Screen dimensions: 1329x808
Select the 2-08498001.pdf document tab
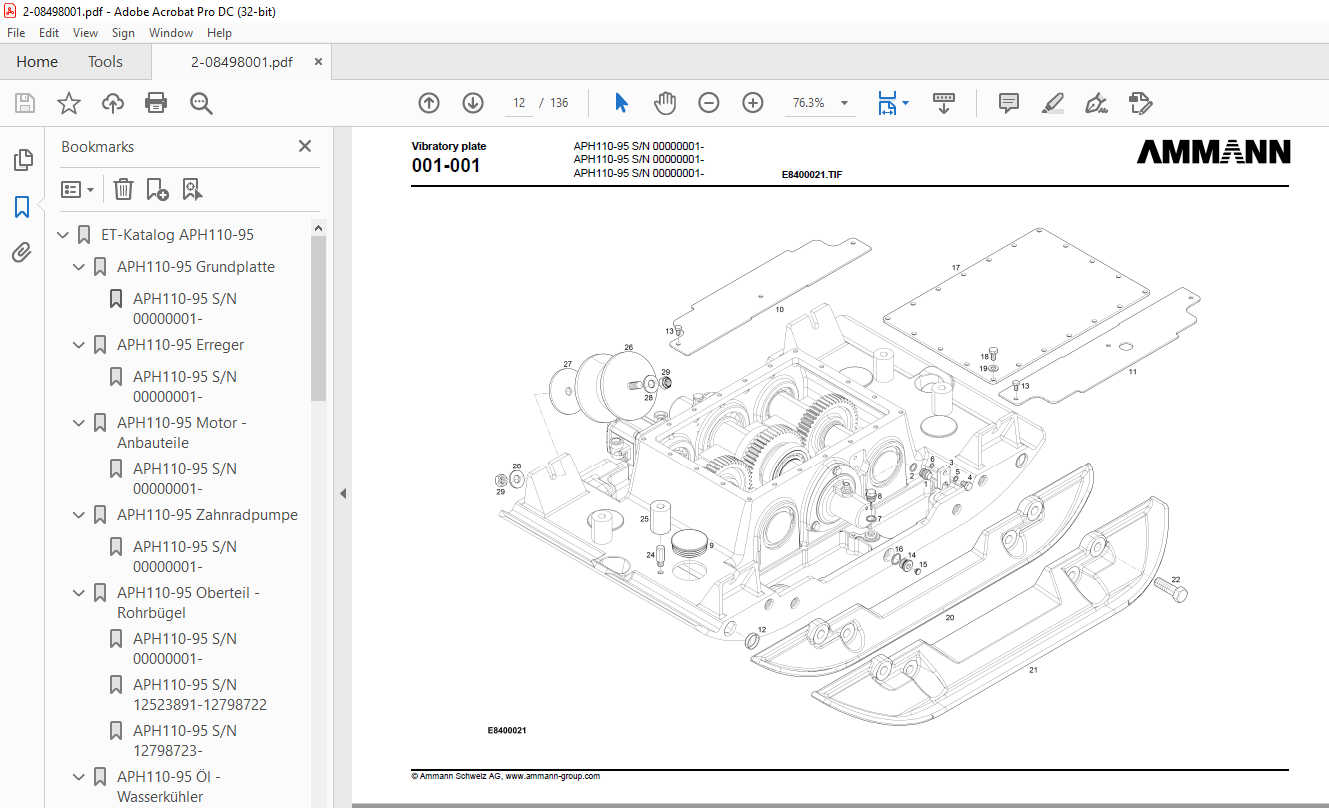click(242, 62)
